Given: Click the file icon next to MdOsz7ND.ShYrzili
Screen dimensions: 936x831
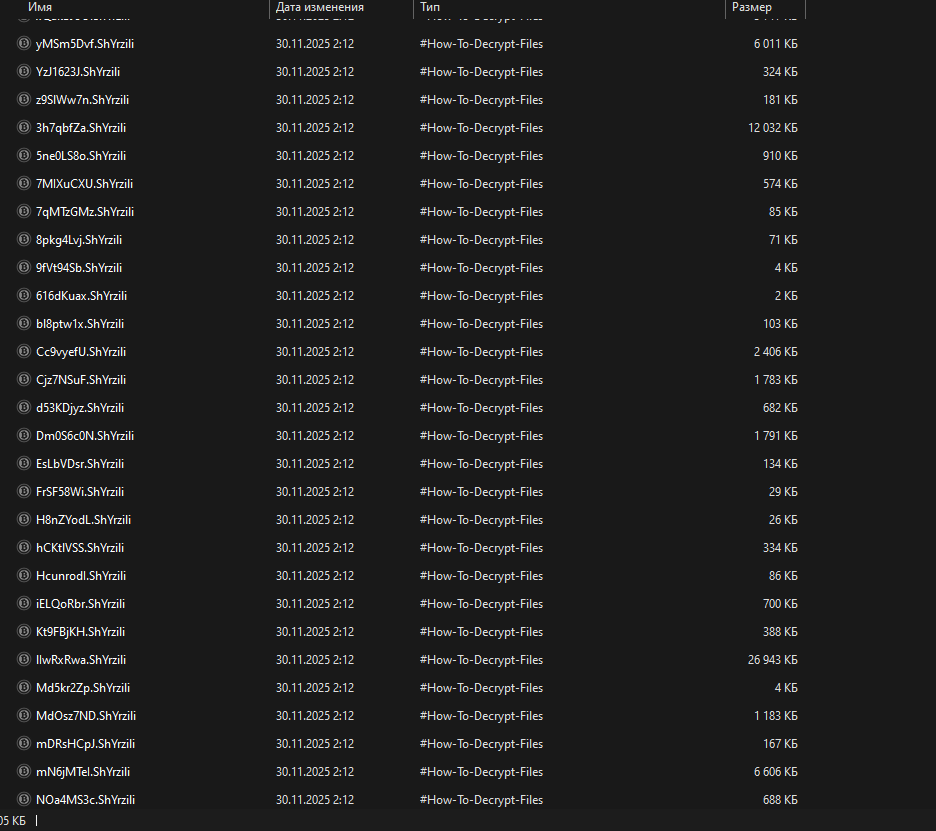Looking at the screenshot, I should [x=23, y=715].
